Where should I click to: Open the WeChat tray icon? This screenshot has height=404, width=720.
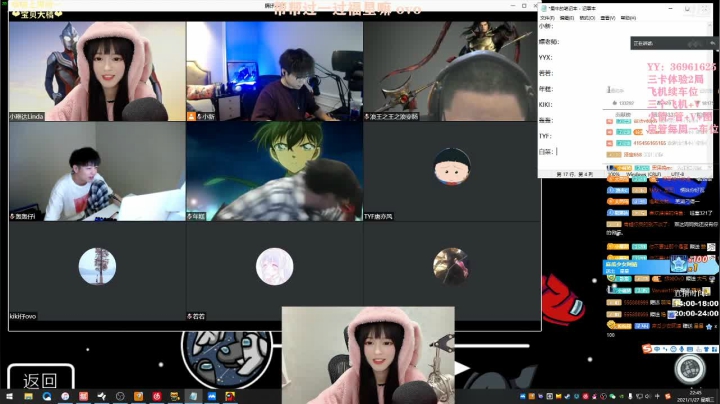point(612,396)
